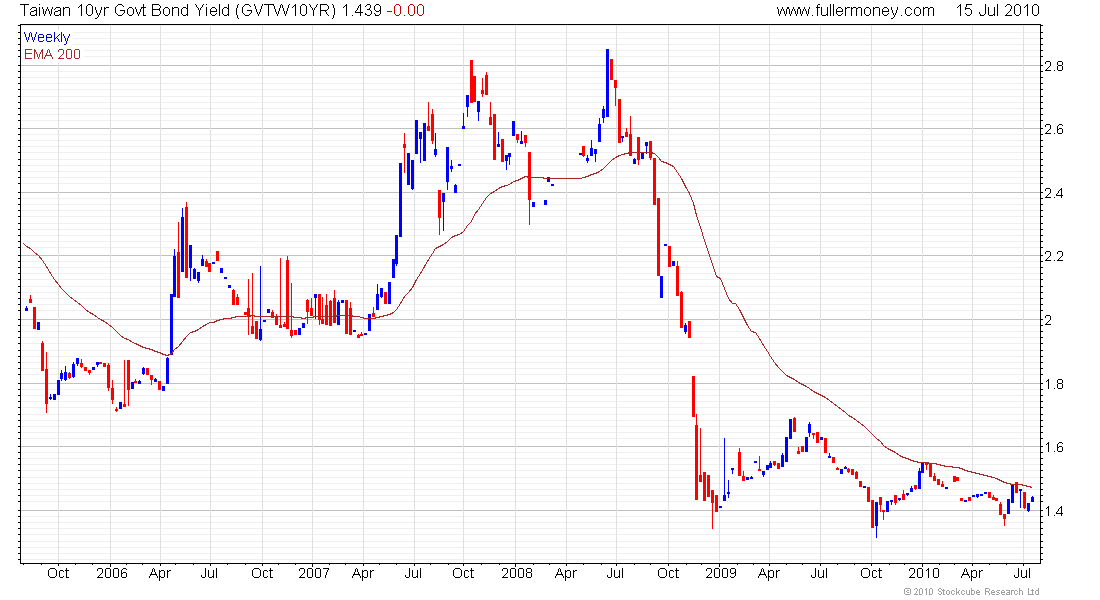
Task: Click the 'Apr' label after 2008
Action: (565, 574)
